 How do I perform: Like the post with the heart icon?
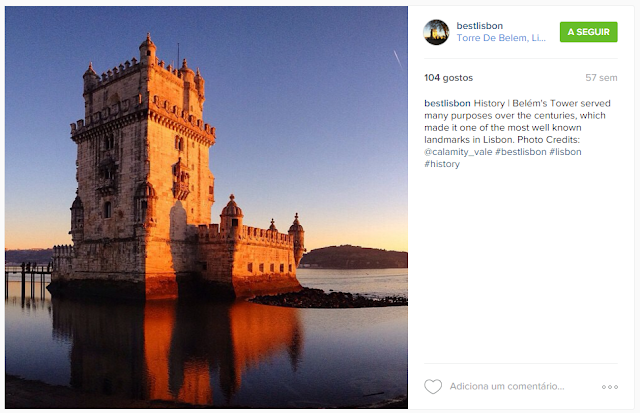point(433,386)
